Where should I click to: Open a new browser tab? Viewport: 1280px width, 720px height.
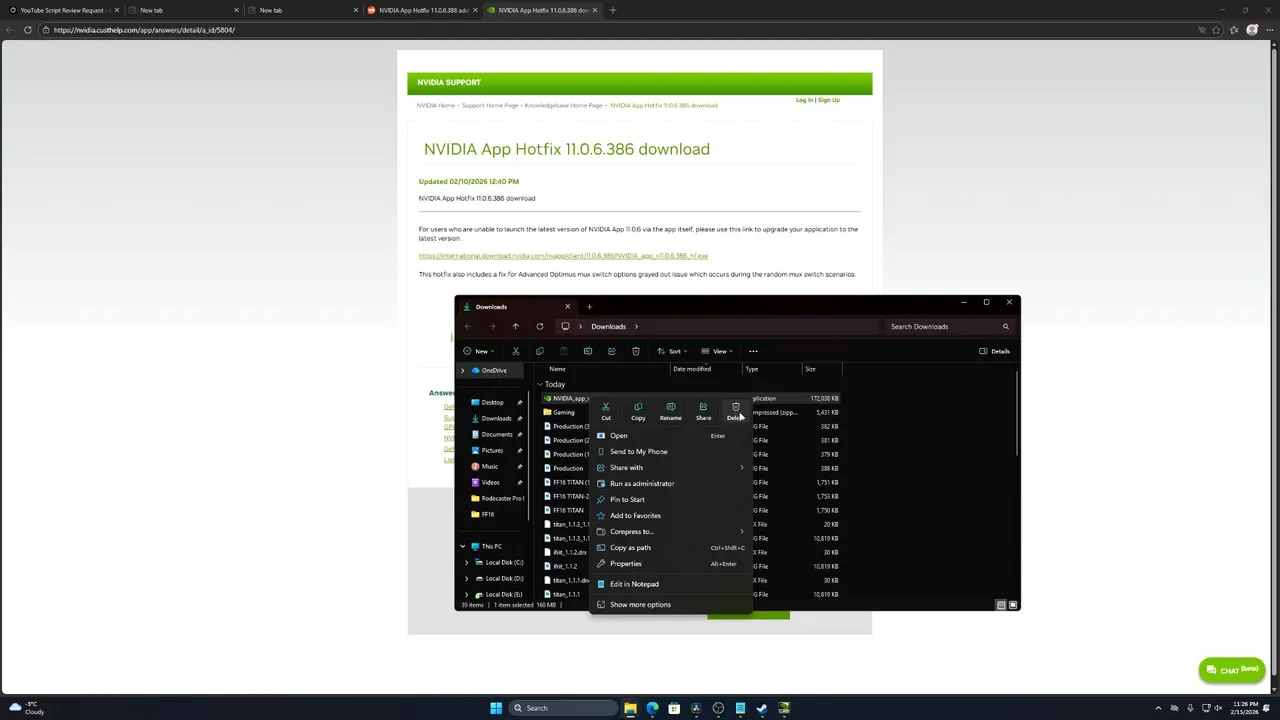pos(613,10)
